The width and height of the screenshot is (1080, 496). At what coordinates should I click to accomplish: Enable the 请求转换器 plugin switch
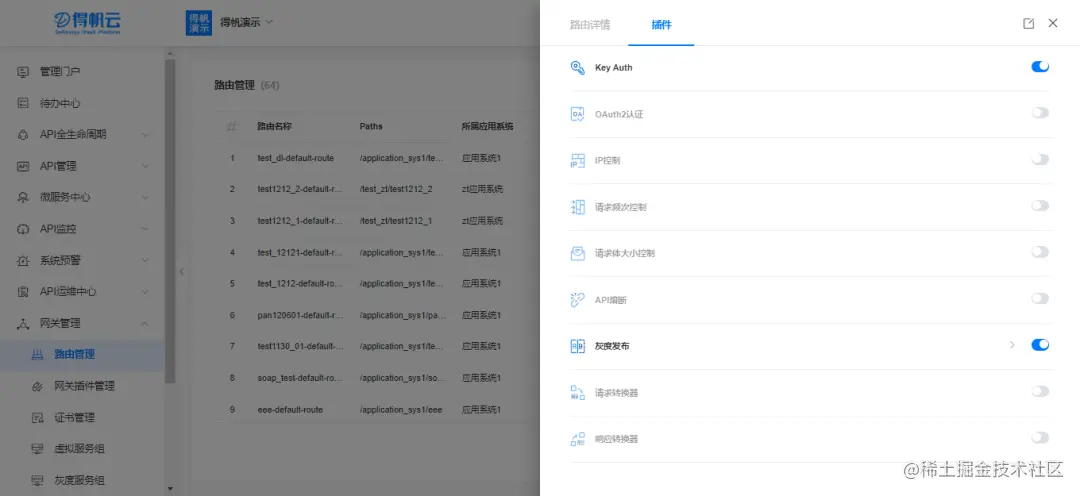click(x=1040, y=391)
